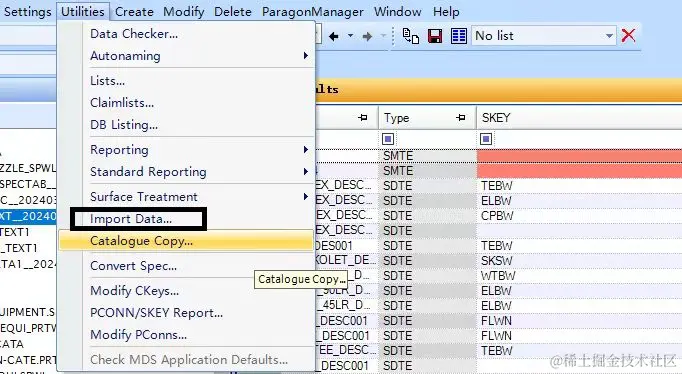Screen dimensions: 682x374
Task: Select the TA1__202 tree item
Action: [x=28, y=264]
